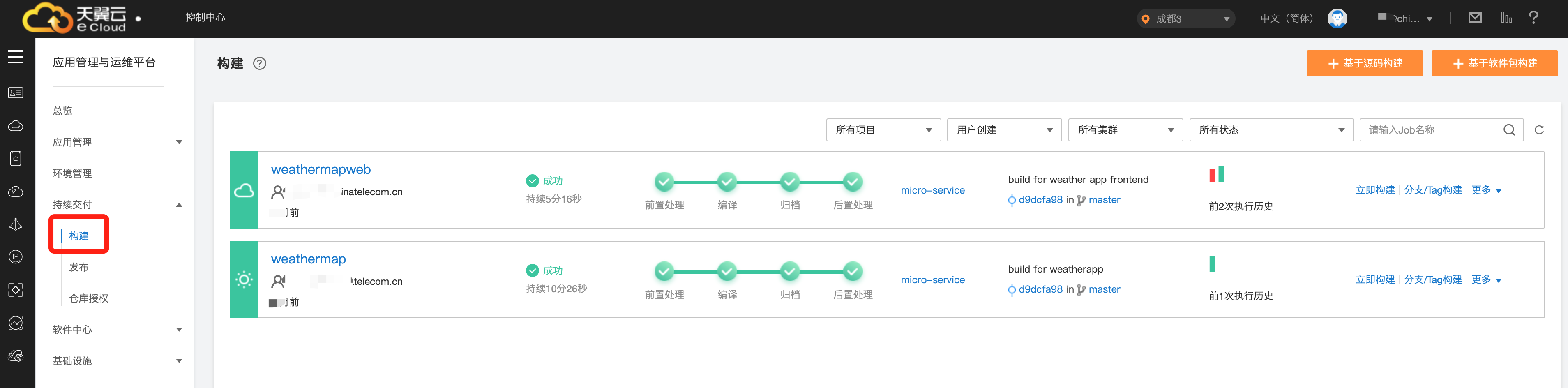
Task: Click 分支/Tag构建 for weathermapweb
Action: click(x=1433, y=190)
